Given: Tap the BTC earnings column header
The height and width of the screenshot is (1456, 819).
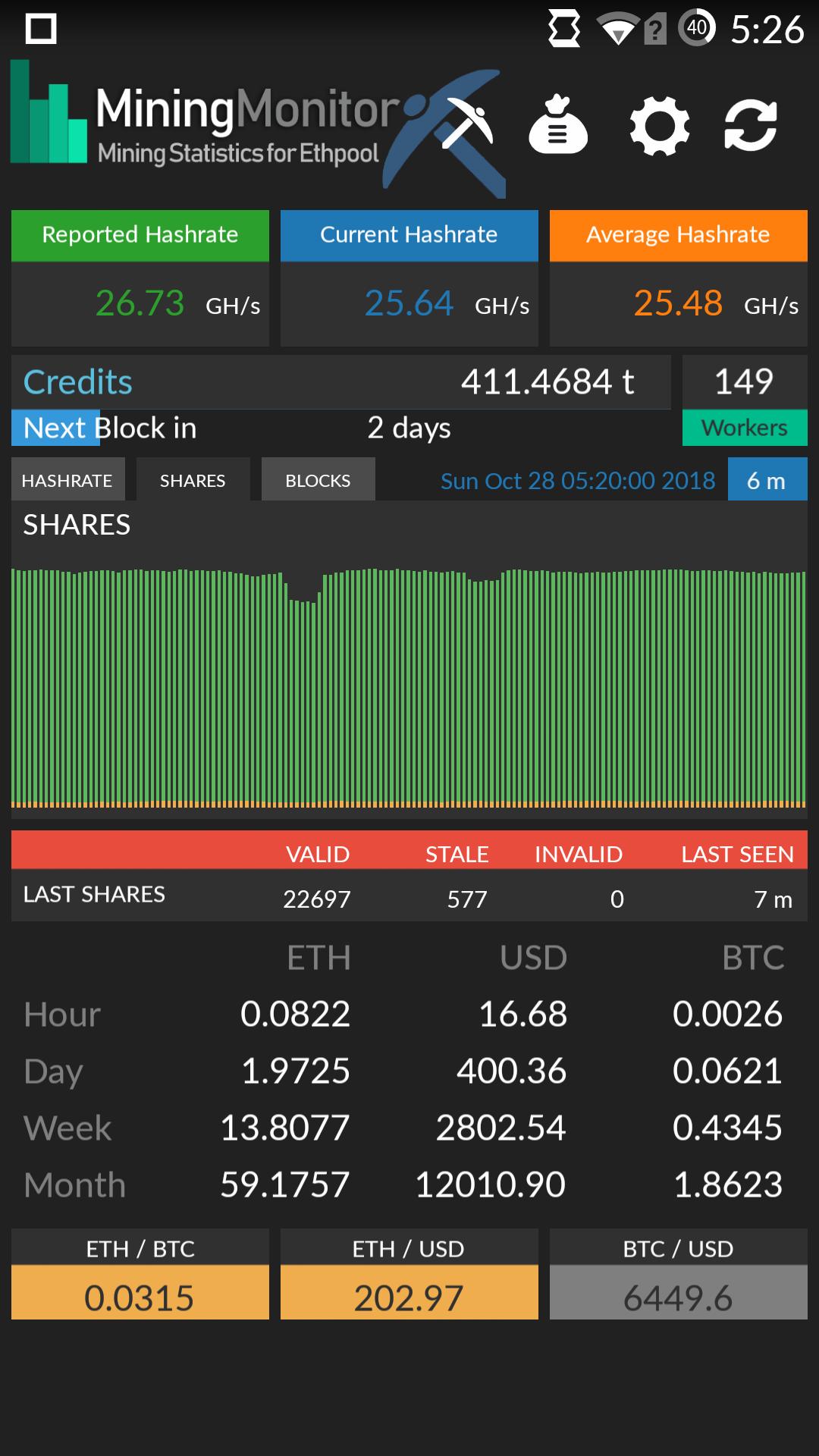Looking at the screenshot, I should pos(753,958).
